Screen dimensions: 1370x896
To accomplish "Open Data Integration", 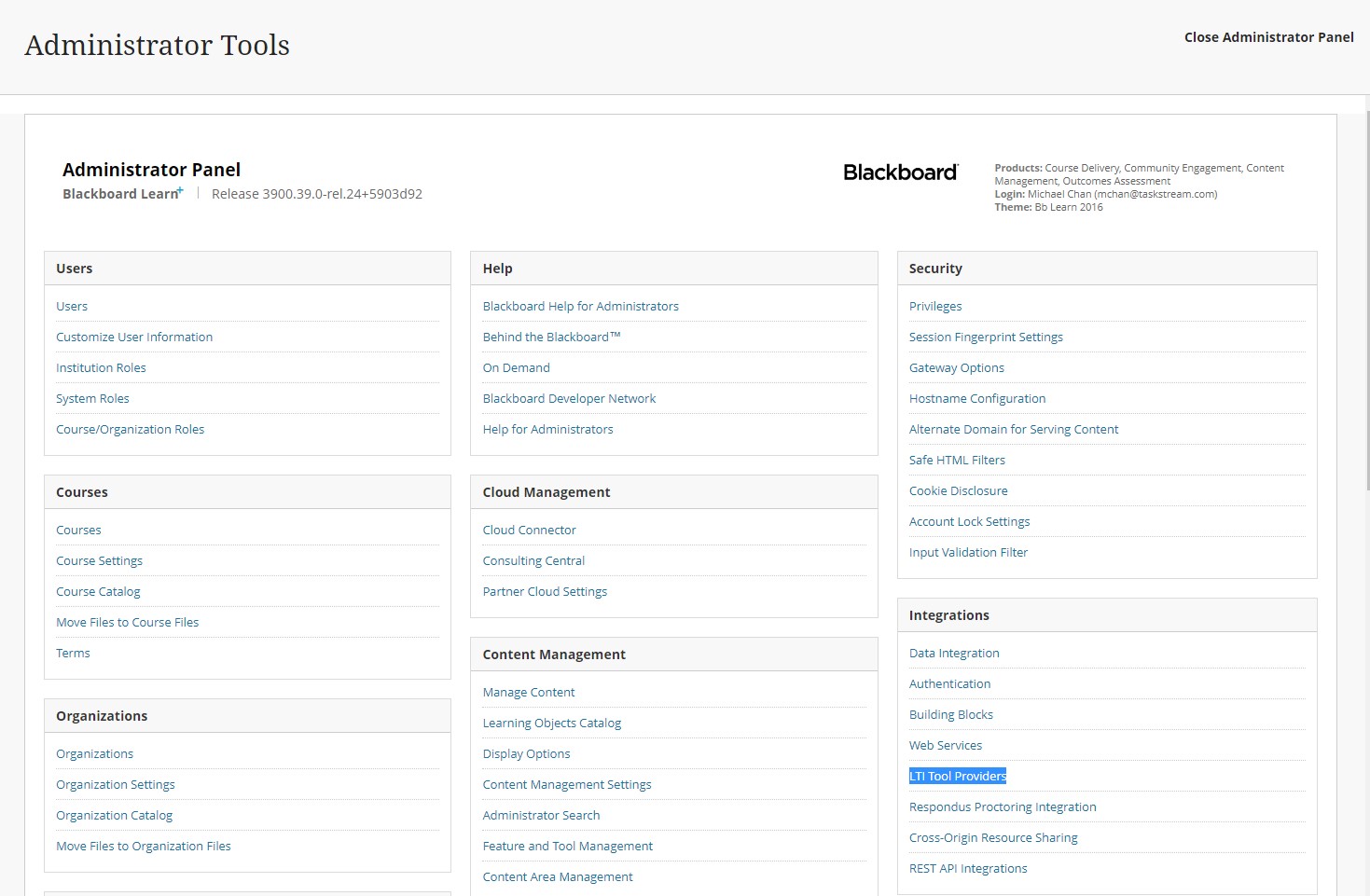I will pos(954,653).
